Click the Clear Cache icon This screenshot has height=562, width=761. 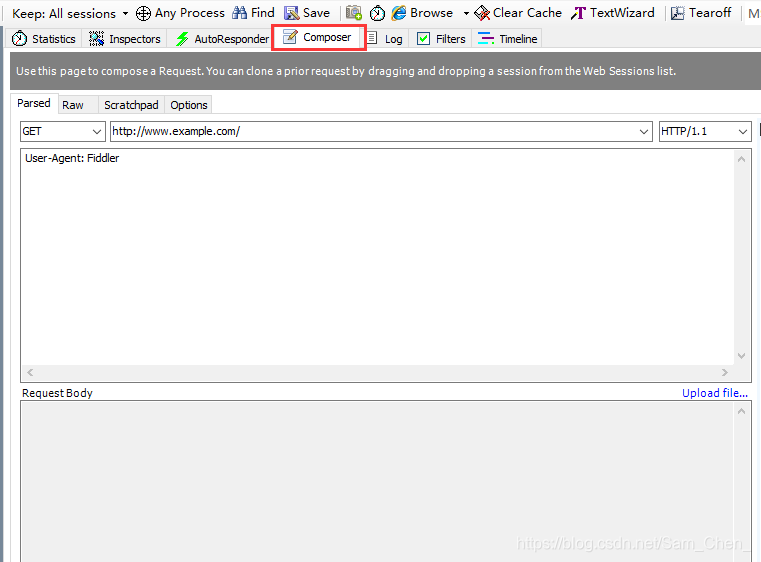point(482,13)
